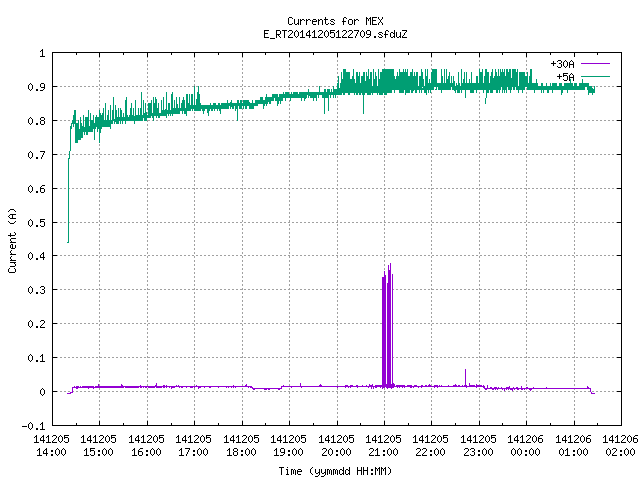Screen dimensions: 640x480
Task: Click the y-axis tick label "0.8"
Action: [x=36, y=121]
